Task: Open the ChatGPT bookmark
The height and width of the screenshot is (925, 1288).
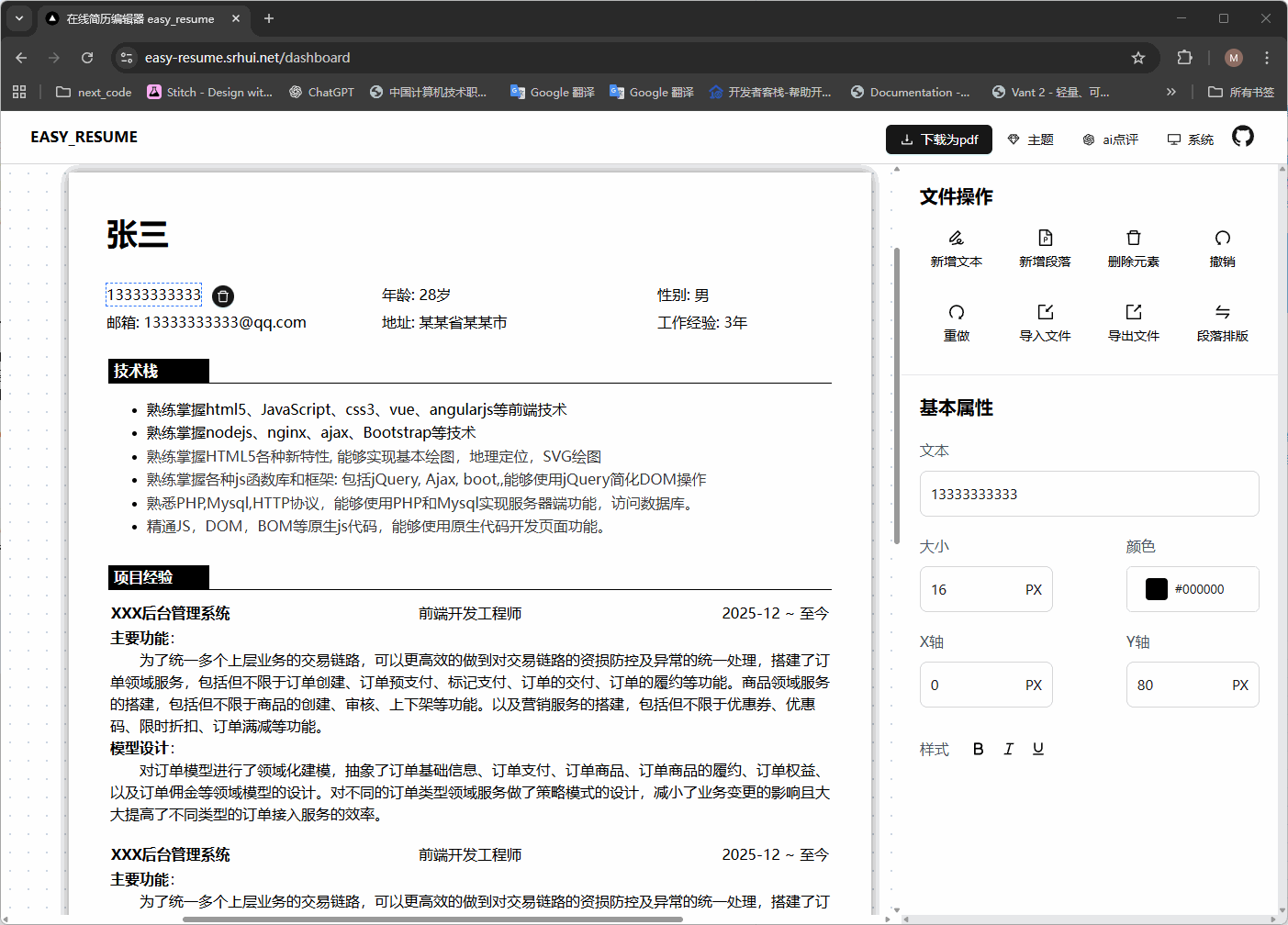Action: (x=321, y=92)
